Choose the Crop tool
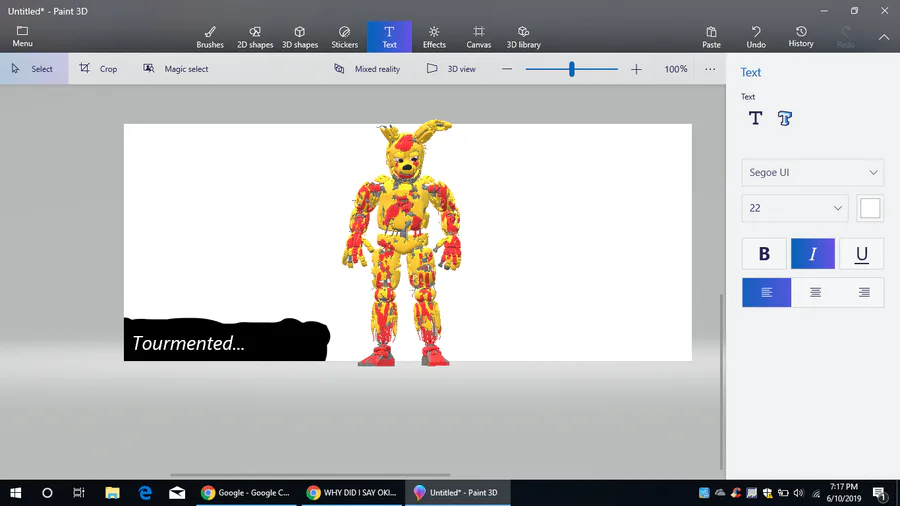The image size is (900, 506). 98,69
